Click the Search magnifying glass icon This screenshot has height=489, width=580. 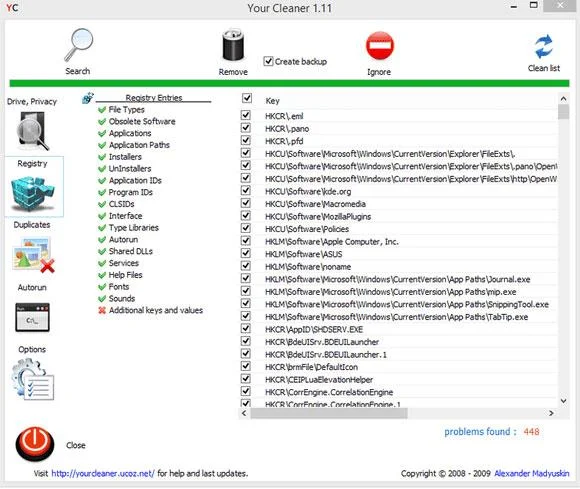pos(78,44)
